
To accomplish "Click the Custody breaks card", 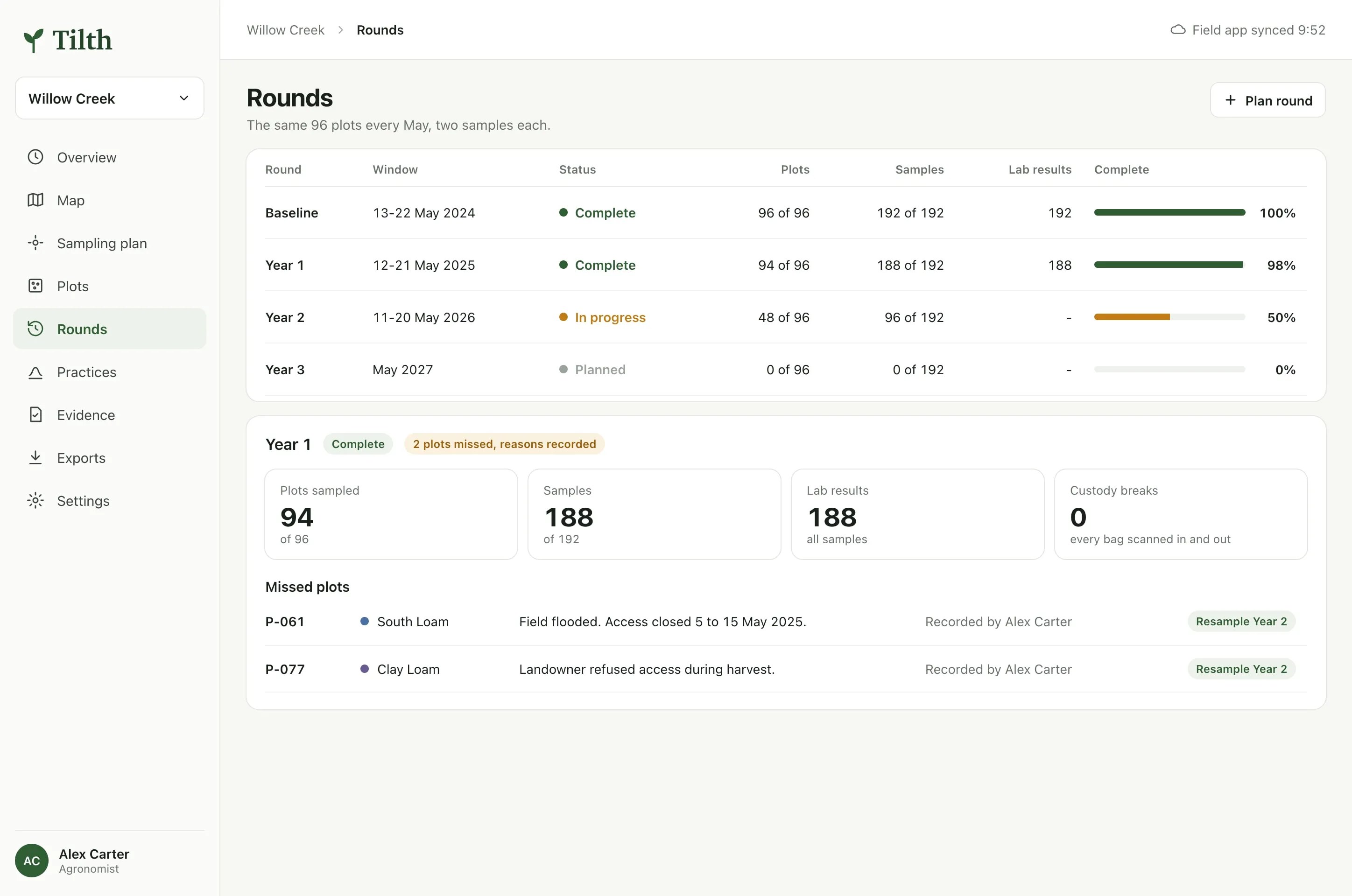I will click(1181, 514).
